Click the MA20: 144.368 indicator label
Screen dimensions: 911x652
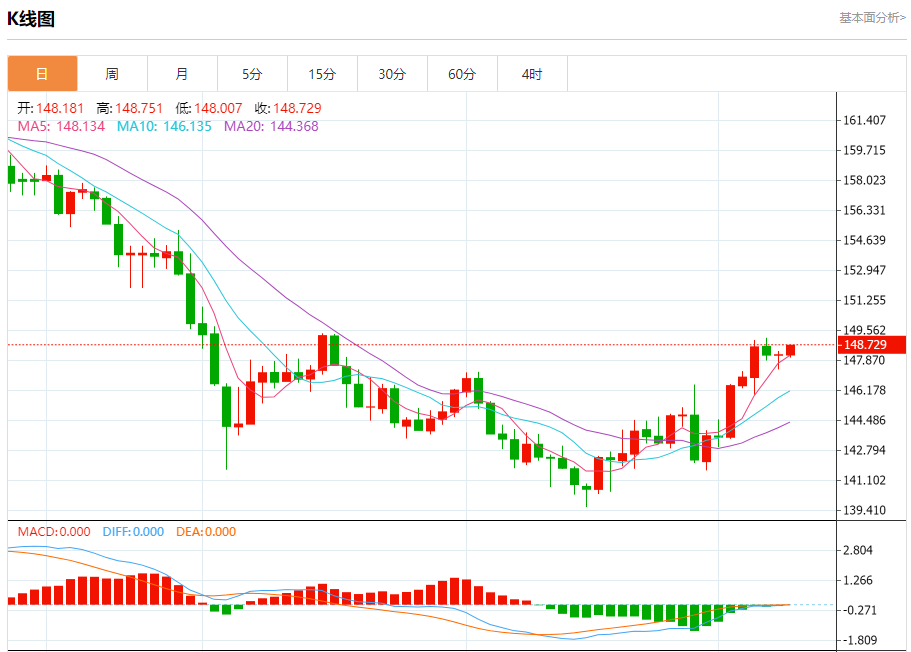[271, 126]
